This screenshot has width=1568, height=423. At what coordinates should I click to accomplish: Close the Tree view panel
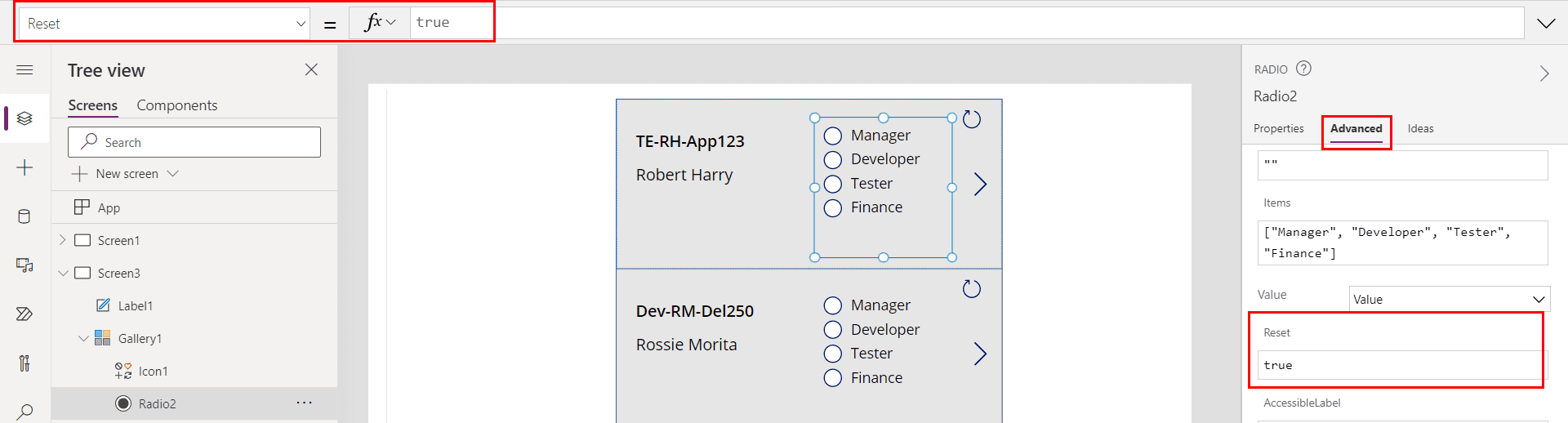click(311, 69)
